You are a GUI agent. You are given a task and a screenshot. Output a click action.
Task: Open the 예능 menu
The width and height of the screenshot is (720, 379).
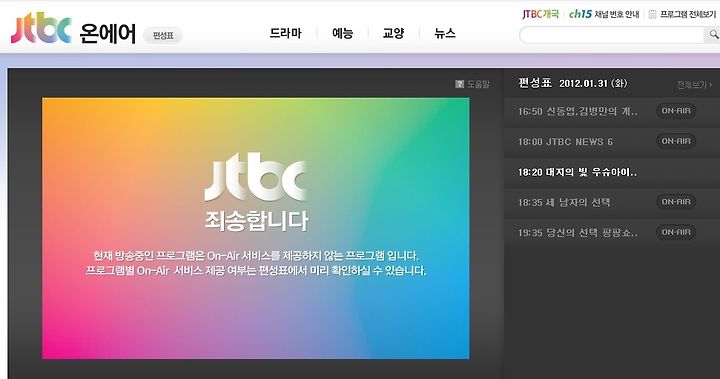pyautogui.click(x=343, y=33)
